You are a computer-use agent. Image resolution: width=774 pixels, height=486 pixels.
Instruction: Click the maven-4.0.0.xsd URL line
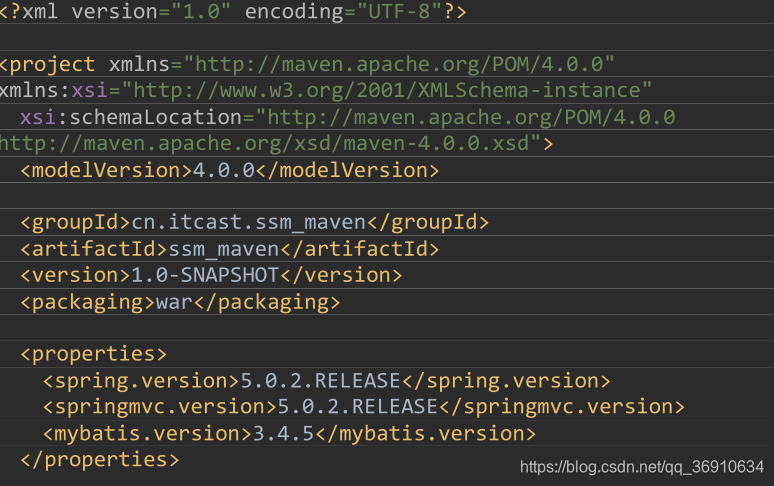tap(276, 144)
